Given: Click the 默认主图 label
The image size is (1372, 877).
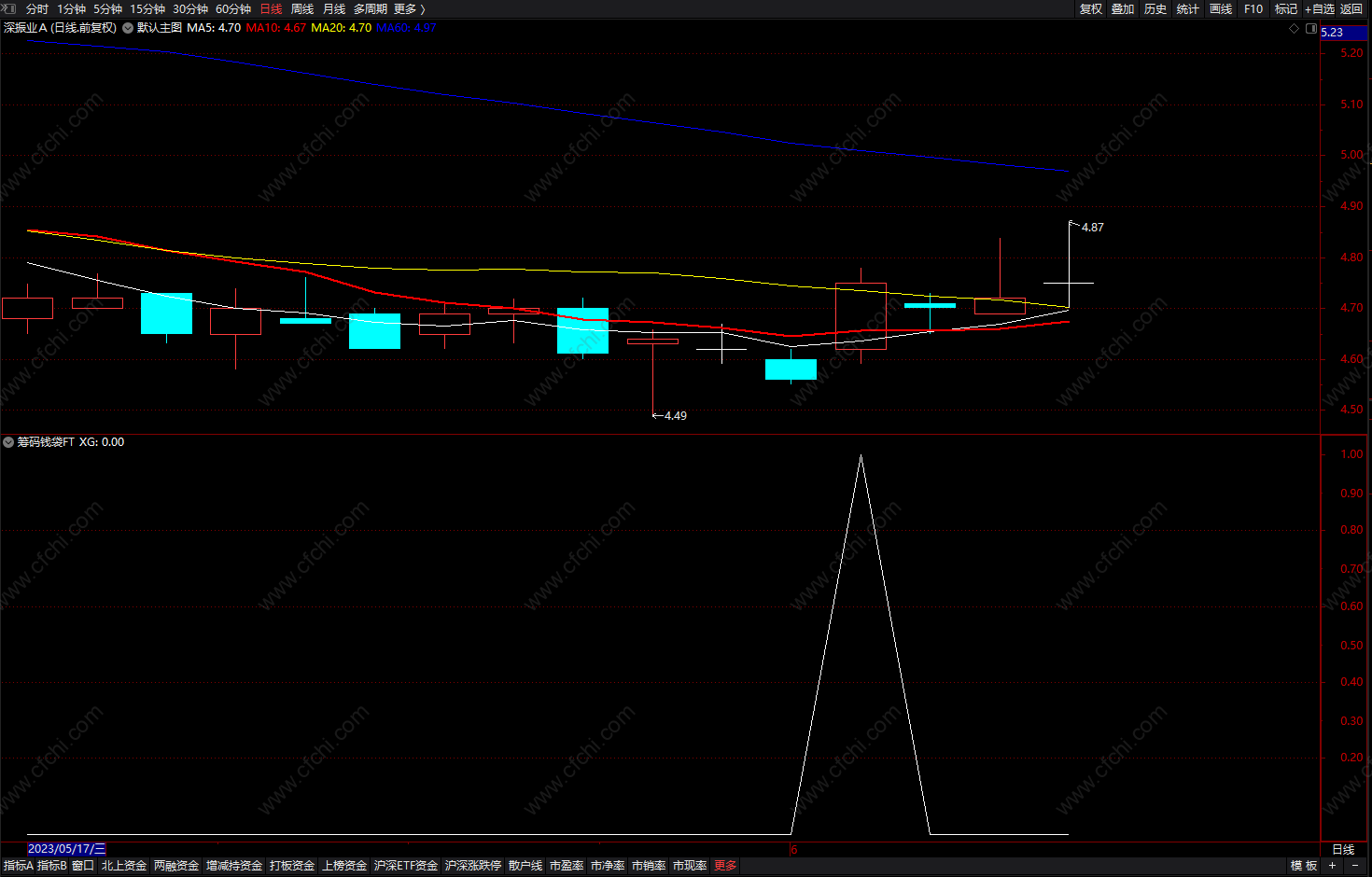Looking at the screenshot, I should [160, 28].
